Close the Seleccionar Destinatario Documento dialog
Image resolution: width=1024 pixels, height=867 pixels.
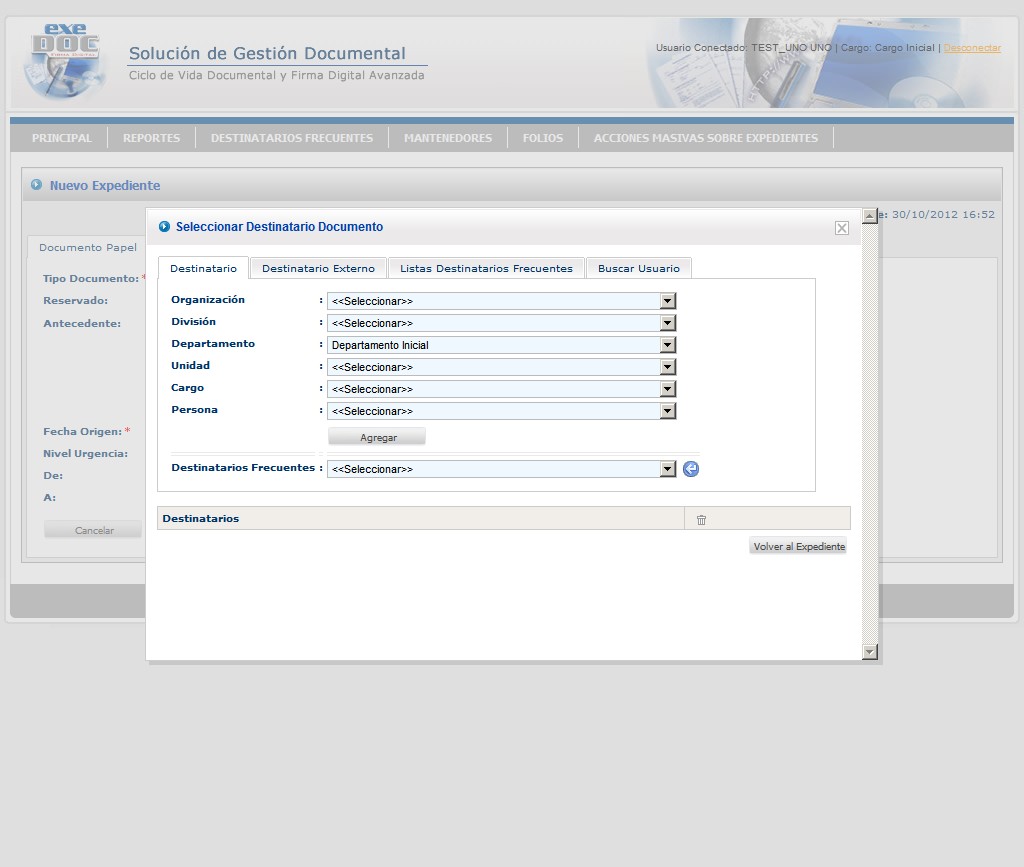(x=842, y=228)
